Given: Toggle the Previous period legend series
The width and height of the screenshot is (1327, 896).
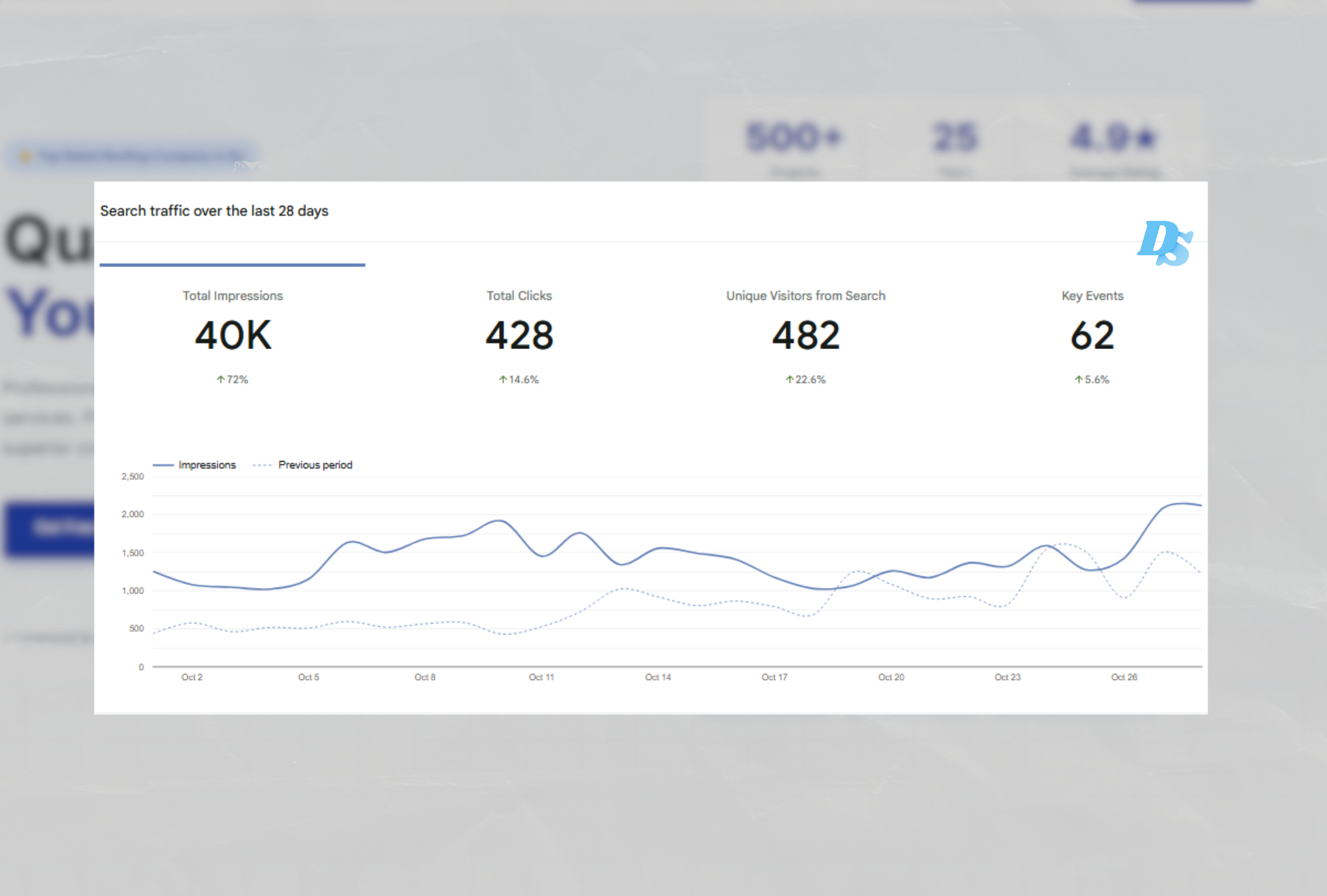Looking at the screenshot, I should tap(314, 465).
